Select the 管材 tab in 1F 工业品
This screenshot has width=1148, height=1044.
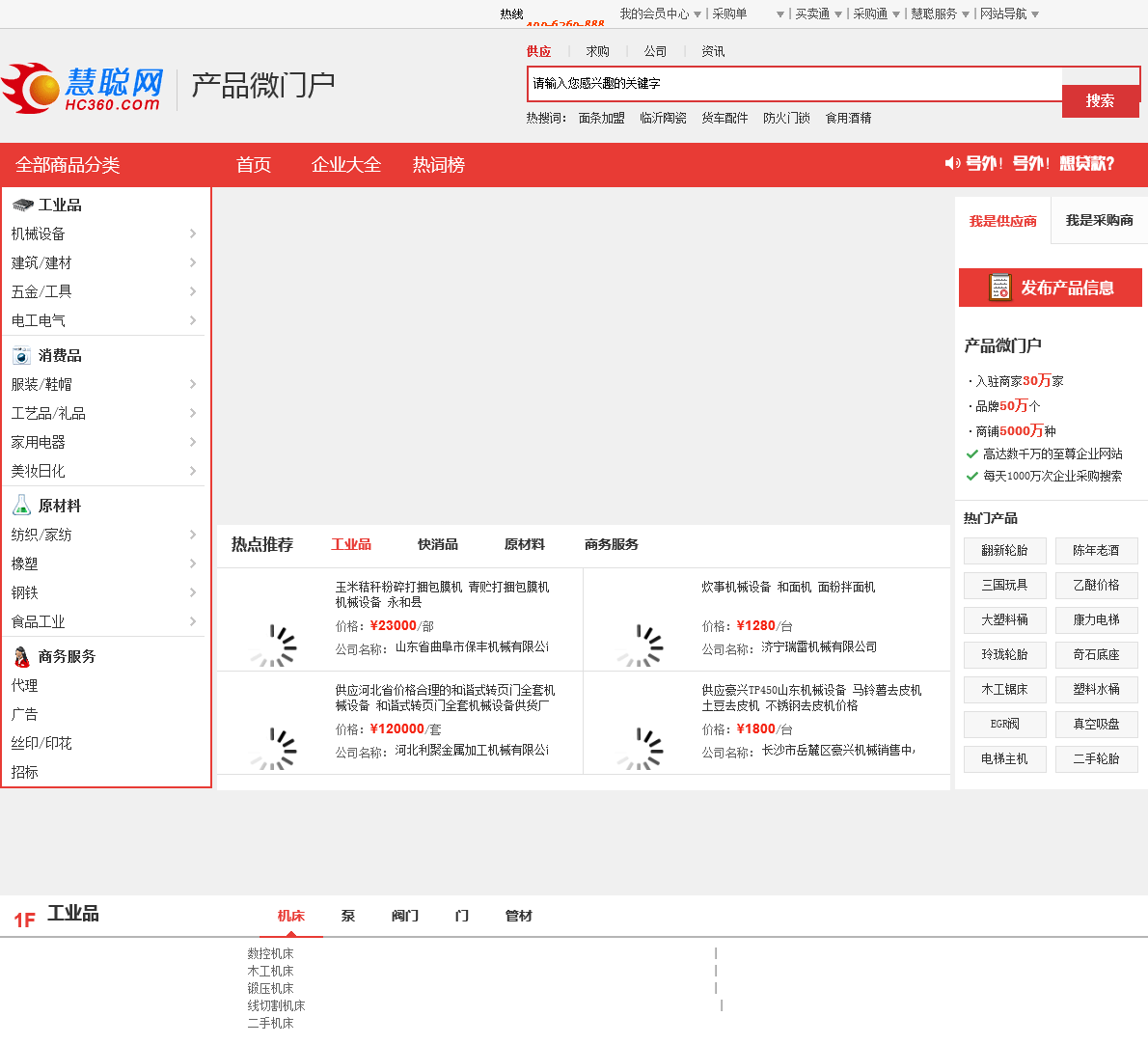(x=518, y=915)
